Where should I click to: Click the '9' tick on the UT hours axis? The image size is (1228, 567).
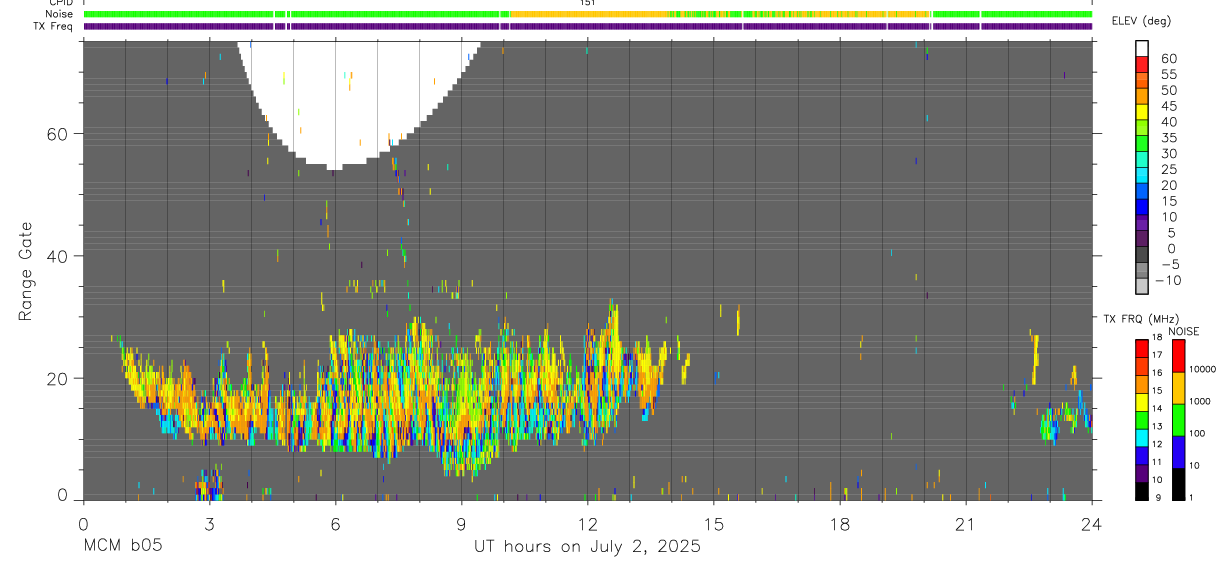(x=461, y=524)
